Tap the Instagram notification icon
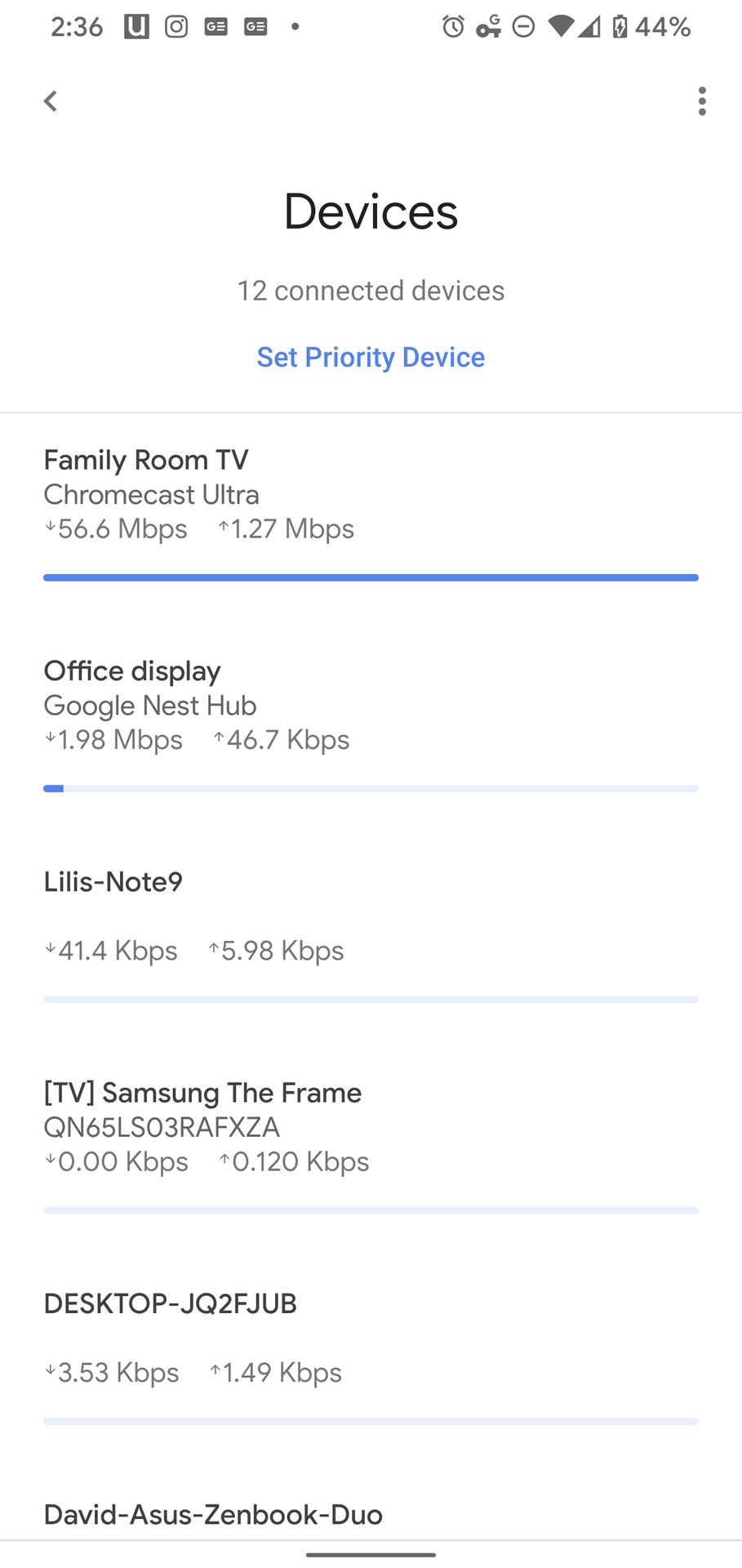The width and height of the screenshot is (742, 1568). (x=176, y=27)
